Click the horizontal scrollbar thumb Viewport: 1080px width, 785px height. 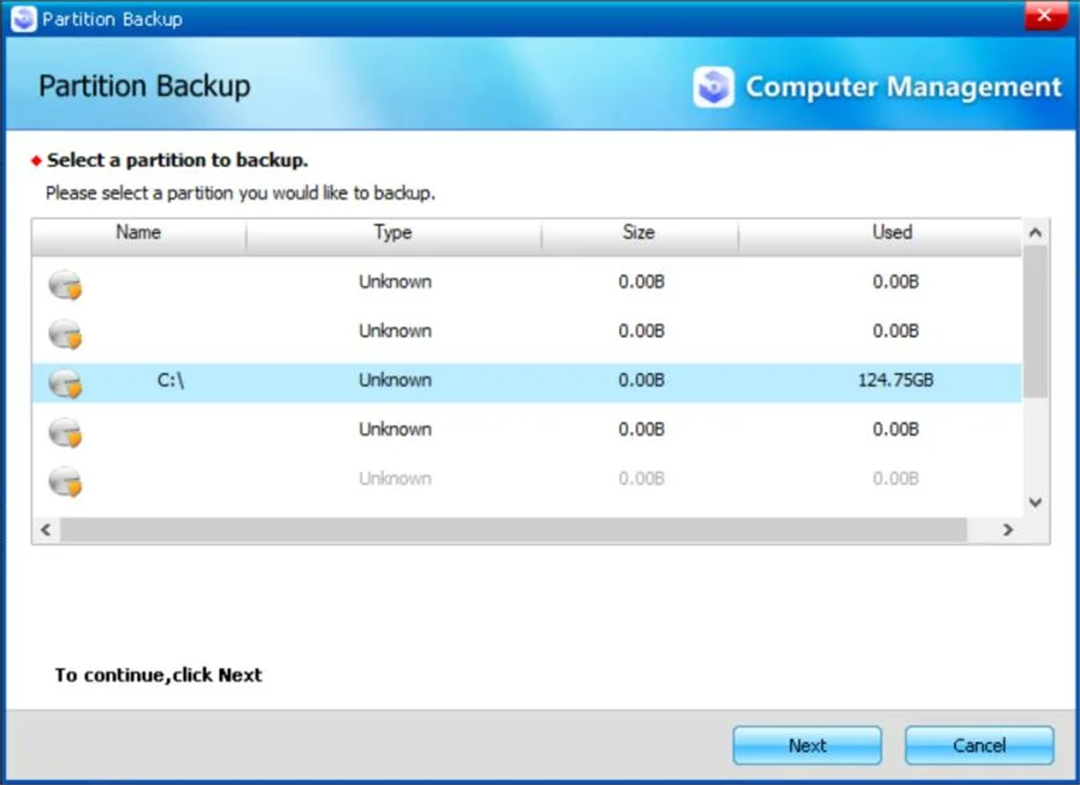[x=514, y=529]
